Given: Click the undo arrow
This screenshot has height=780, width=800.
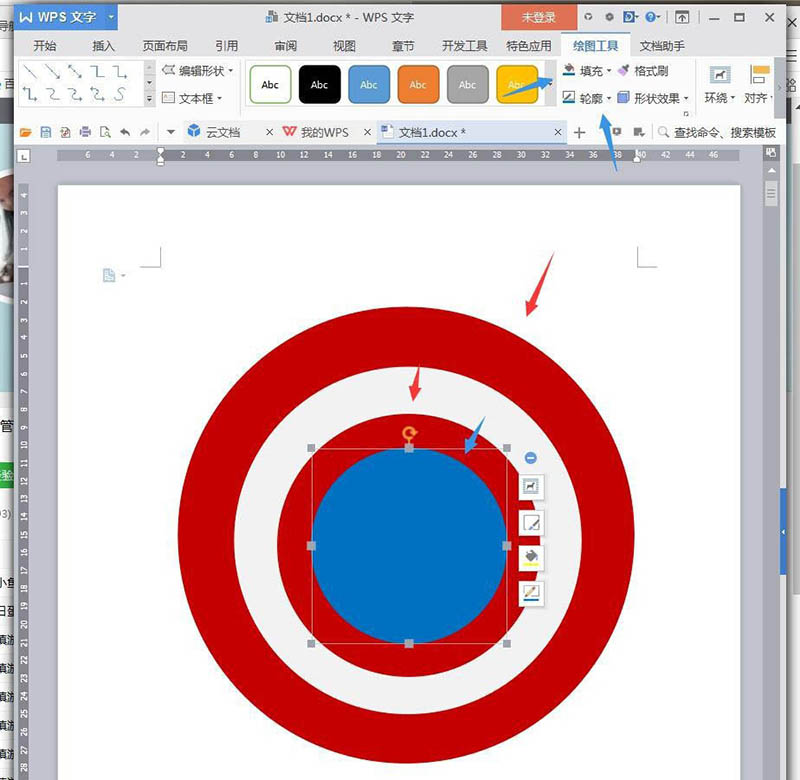Looking at the screenshot, I should (x=125, y=133).
